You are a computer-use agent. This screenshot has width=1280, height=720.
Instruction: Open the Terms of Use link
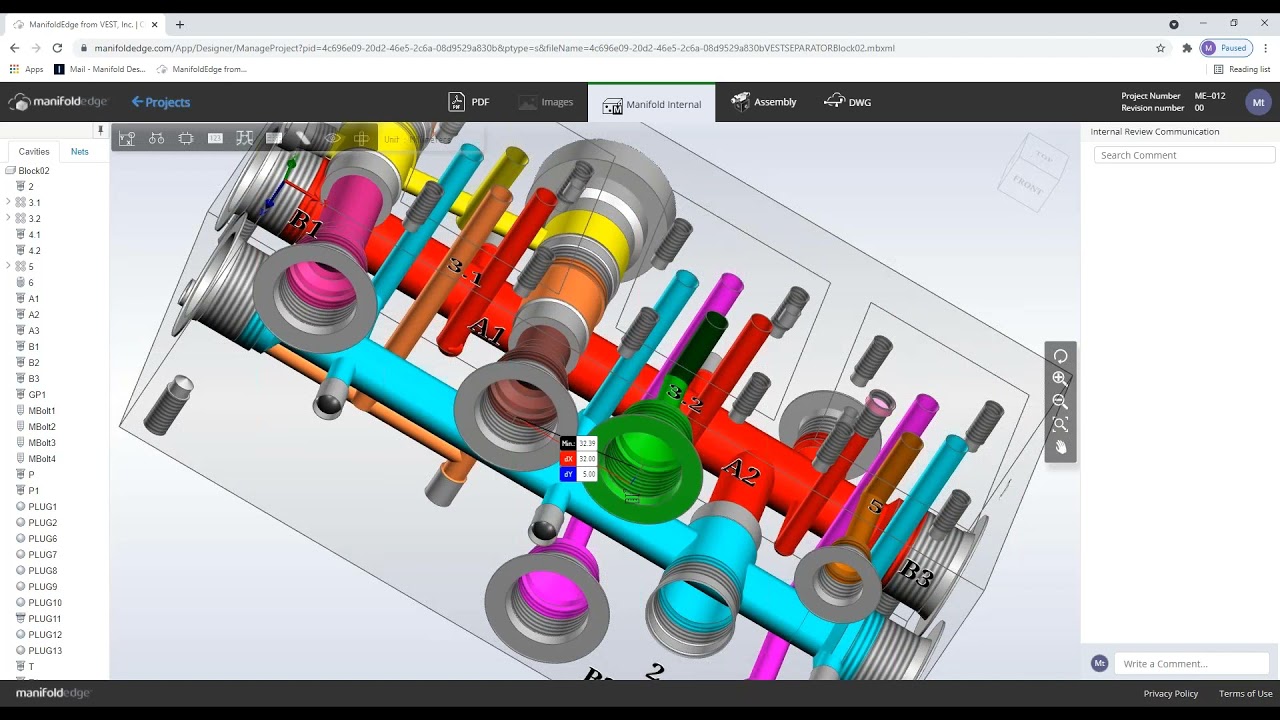[x=1246, y=694]
